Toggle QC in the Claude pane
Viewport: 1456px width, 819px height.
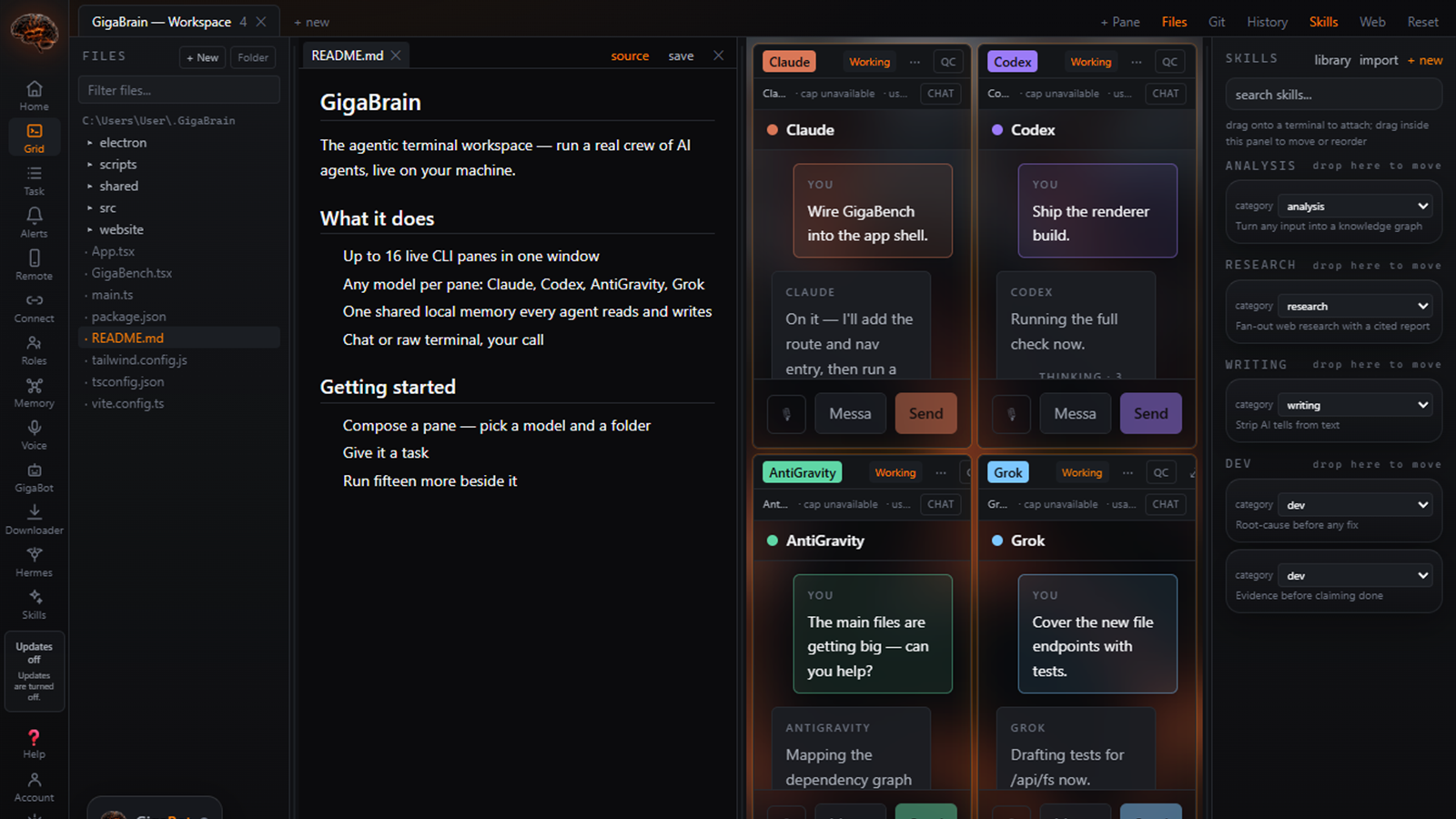pyautogui.click(x=948, y=62)
